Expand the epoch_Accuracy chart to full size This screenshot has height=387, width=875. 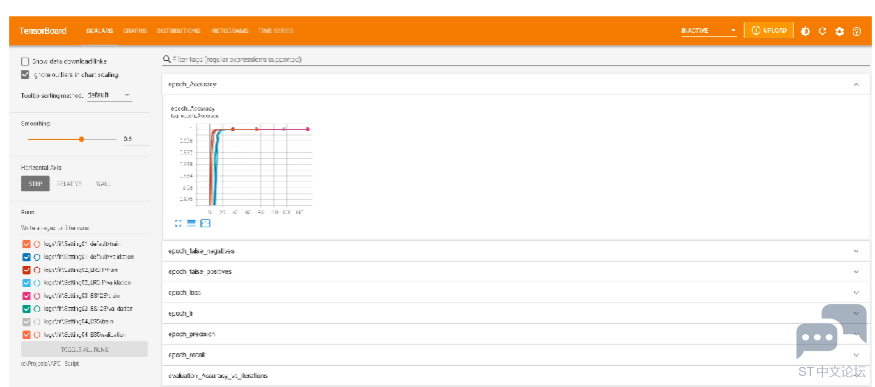point(178,223)
